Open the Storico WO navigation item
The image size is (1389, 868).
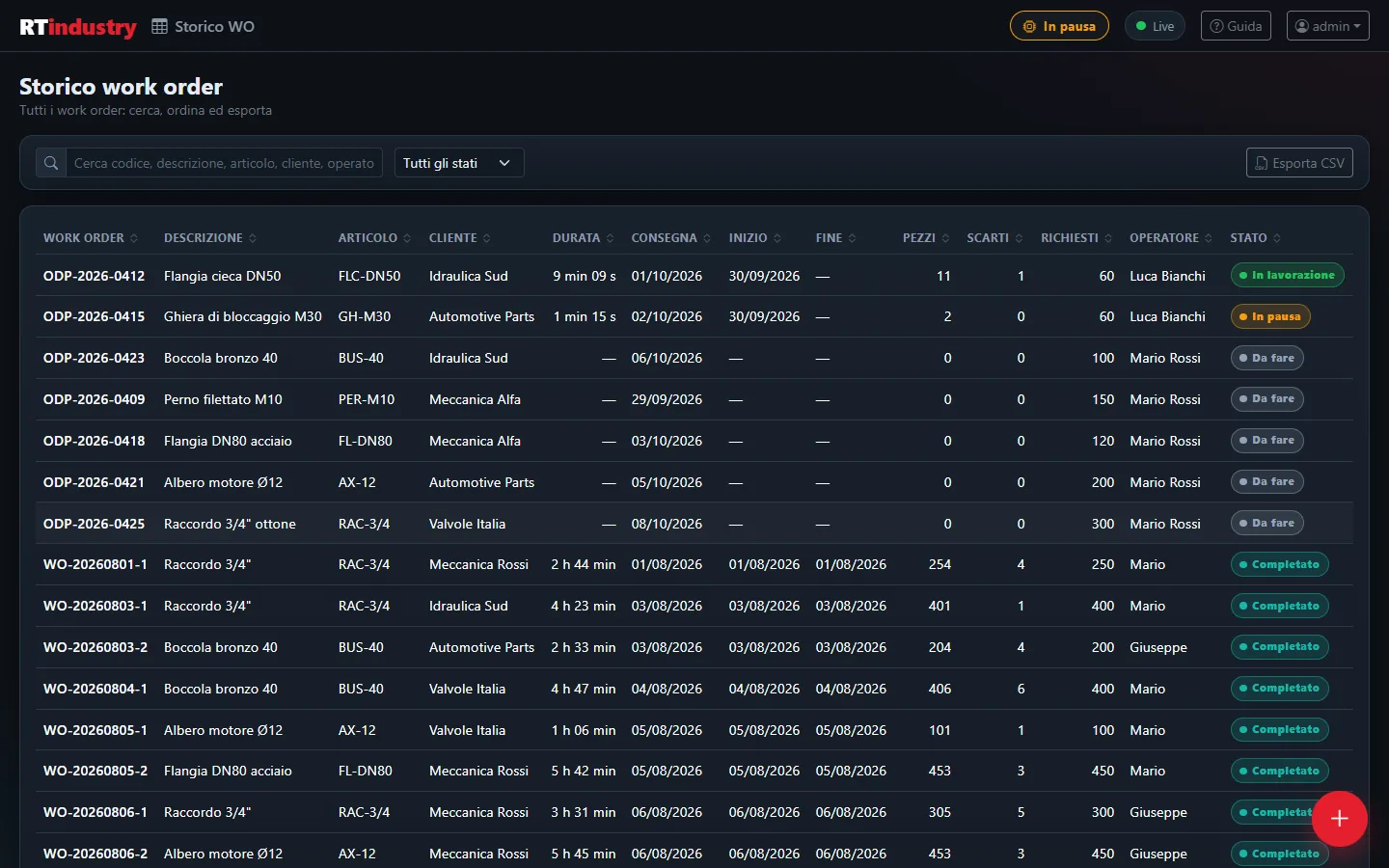204,27
